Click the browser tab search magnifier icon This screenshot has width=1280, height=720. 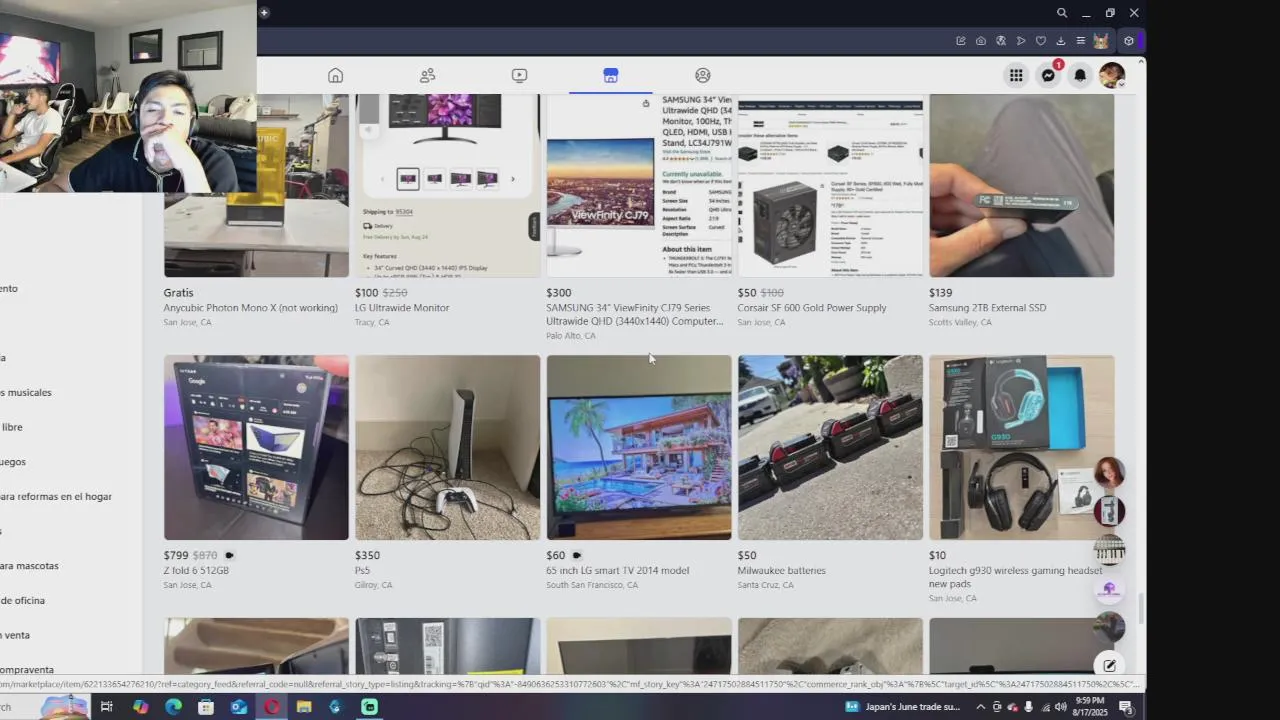[x=1062, y=13]
